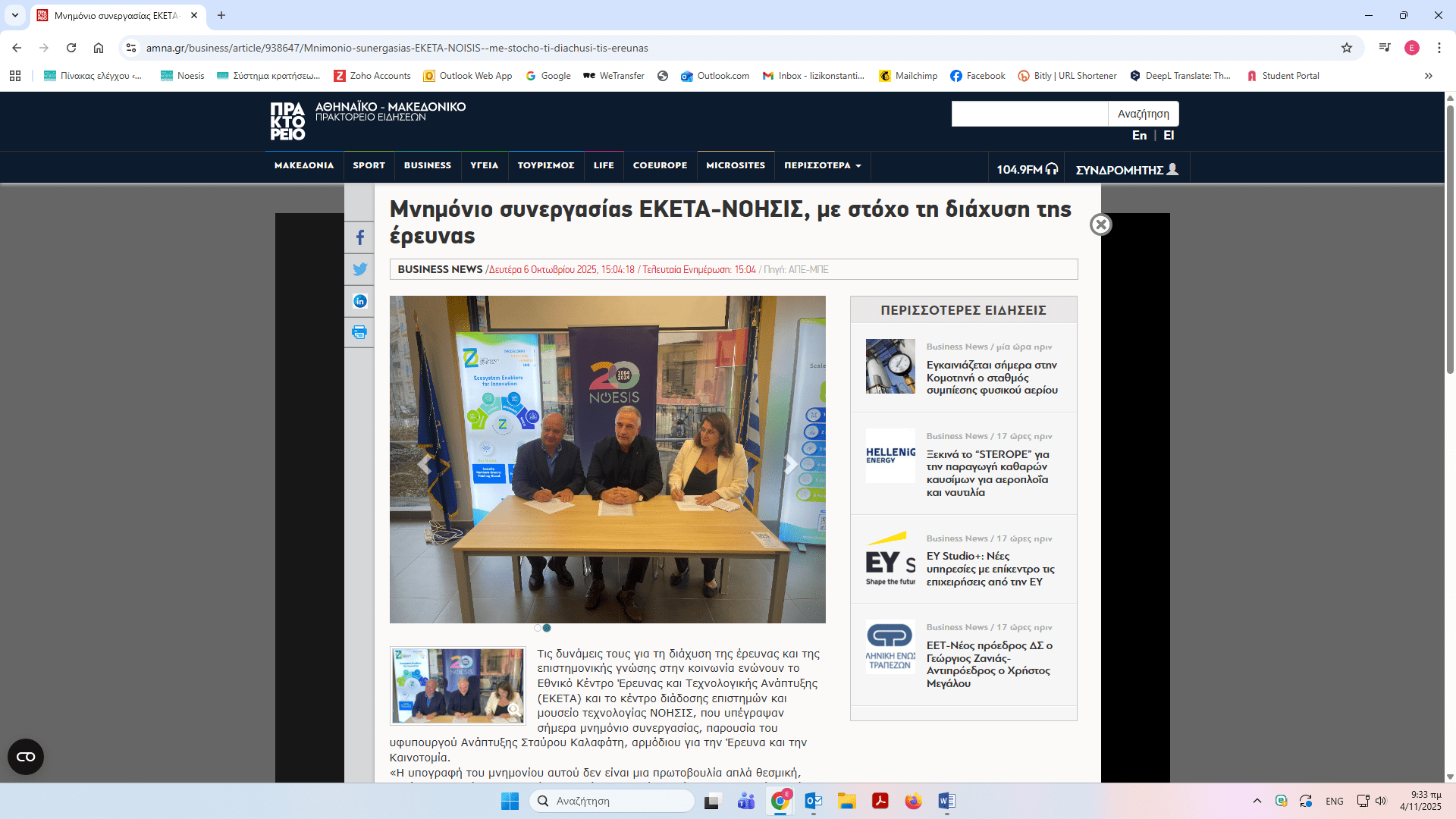Click the print article icon

359,332
